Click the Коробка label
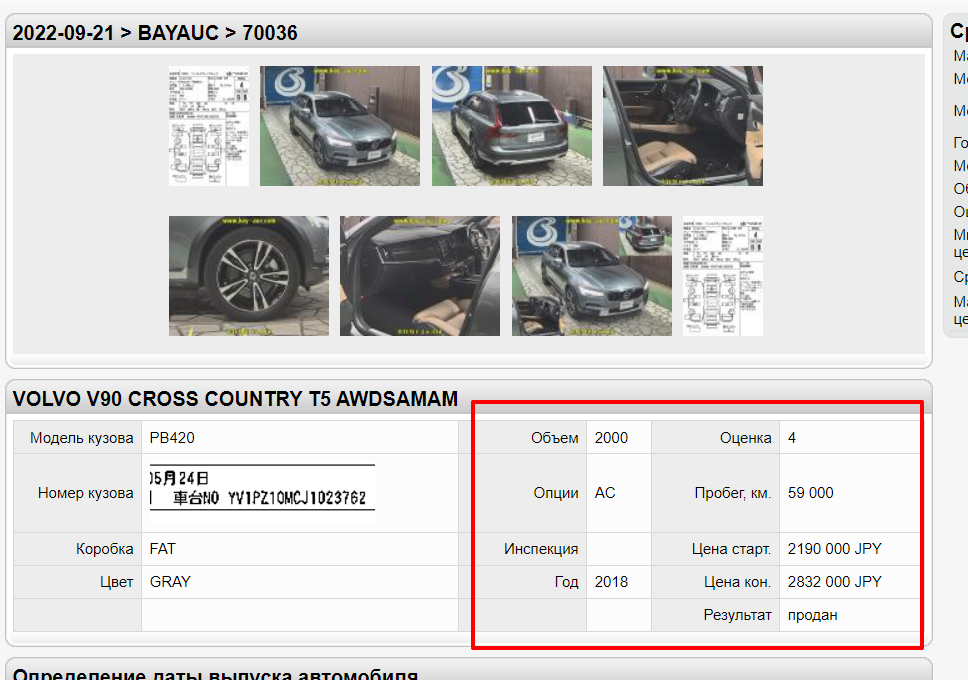This screenshot has height=680, width=968. pyautogui.click(x=104, y=549)
